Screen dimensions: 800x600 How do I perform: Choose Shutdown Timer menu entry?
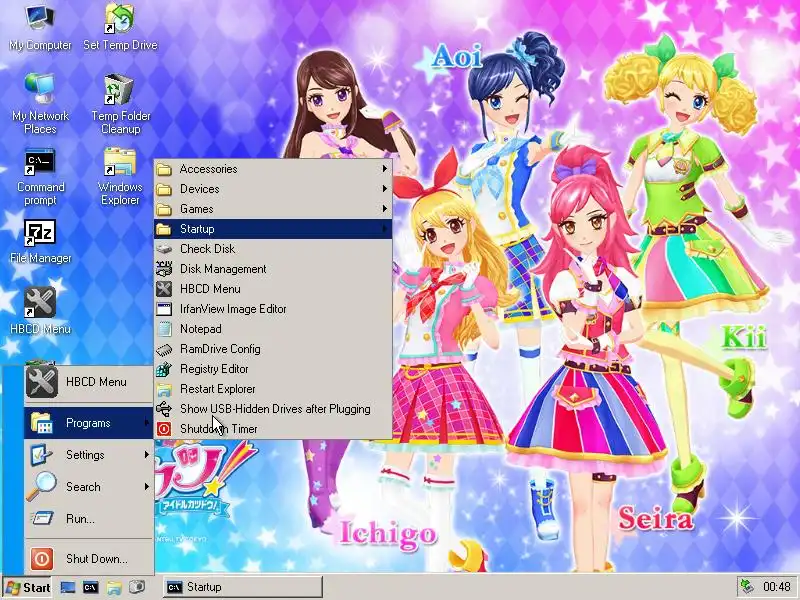point(273,429)
